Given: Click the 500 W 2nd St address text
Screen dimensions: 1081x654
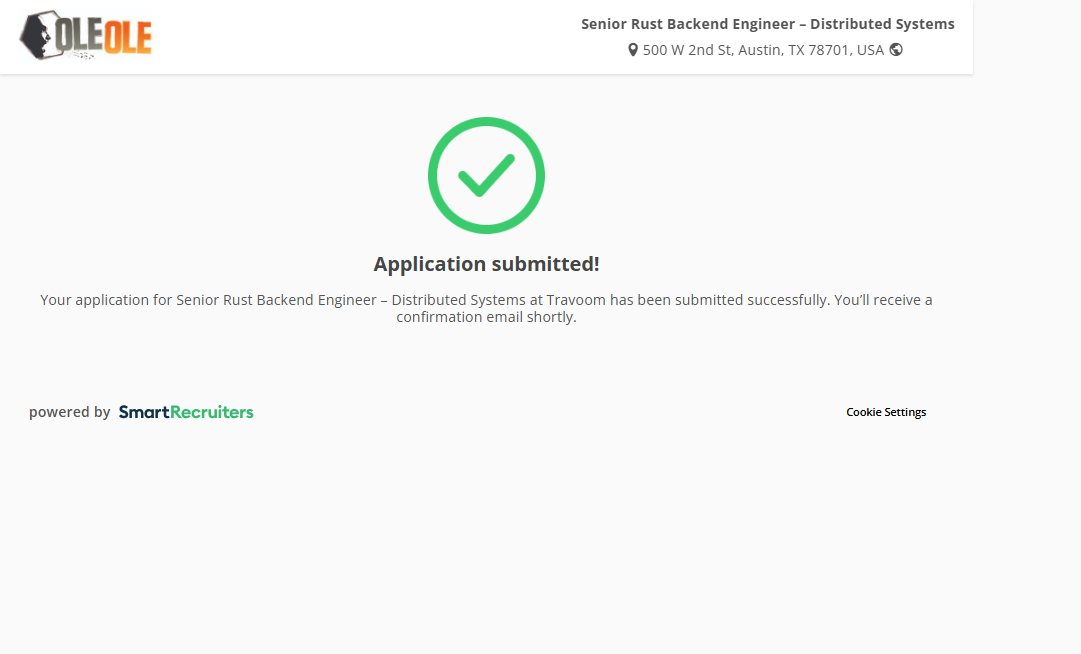Looking at the screenshot, I should (688, 50).
